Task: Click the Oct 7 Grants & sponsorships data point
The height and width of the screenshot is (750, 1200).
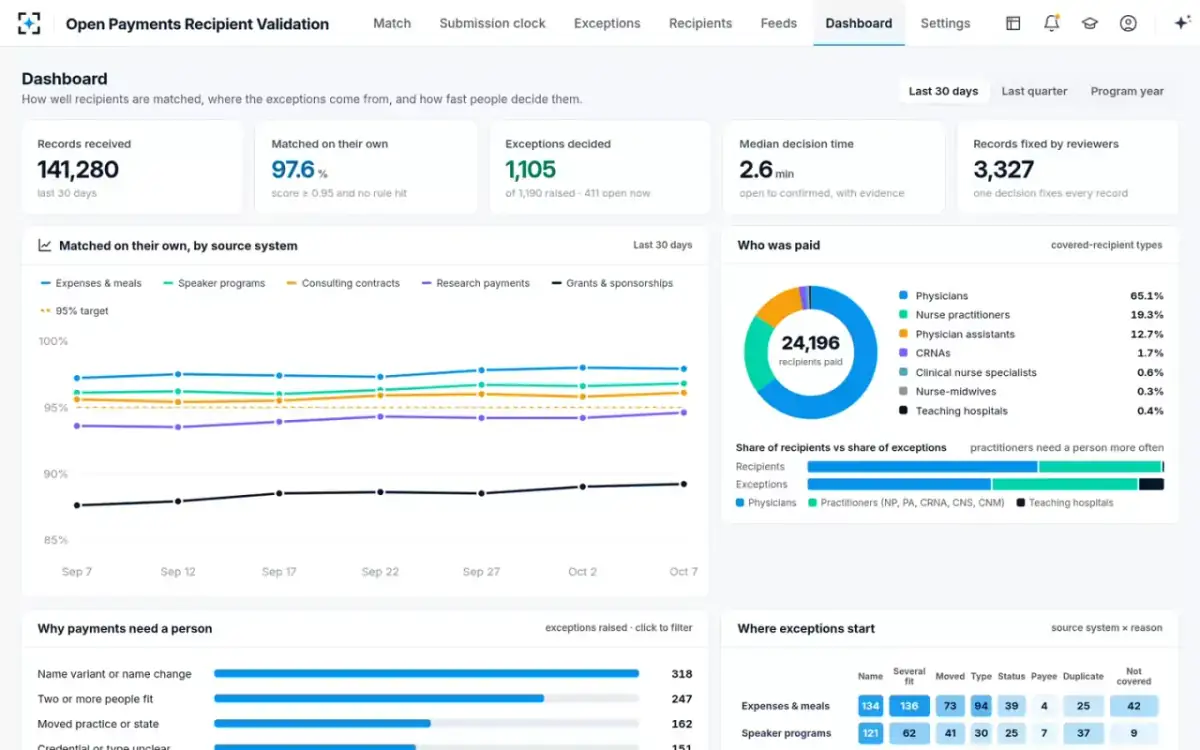Action: pyautogui.click(x=684, y=484)
